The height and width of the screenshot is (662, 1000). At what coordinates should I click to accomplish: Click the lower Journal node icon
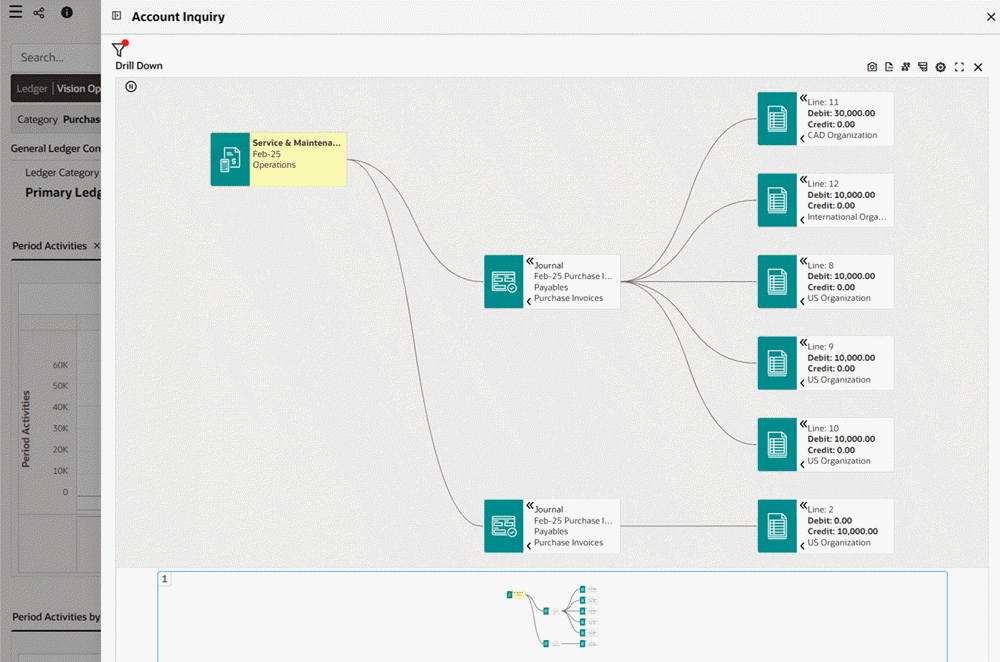pos(504,526)
